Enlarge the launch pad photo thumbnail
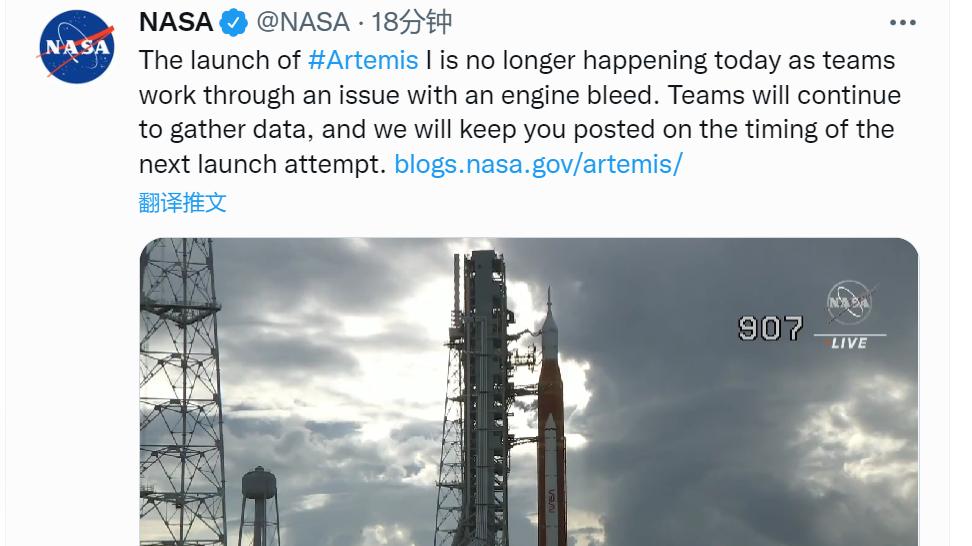Screen dimensions: 972x546 click(x=529, y=392)
